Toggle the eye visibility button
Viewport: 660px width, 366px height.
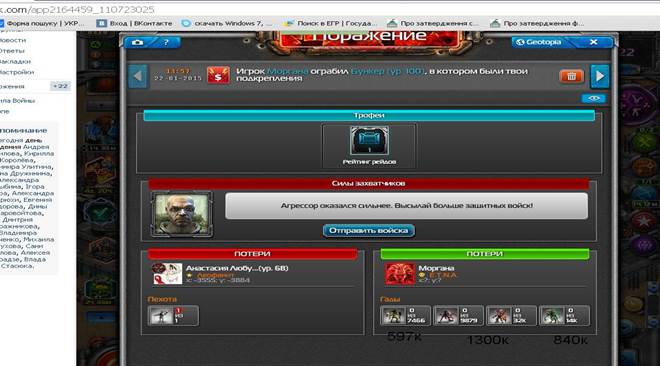tap(593, 98)
